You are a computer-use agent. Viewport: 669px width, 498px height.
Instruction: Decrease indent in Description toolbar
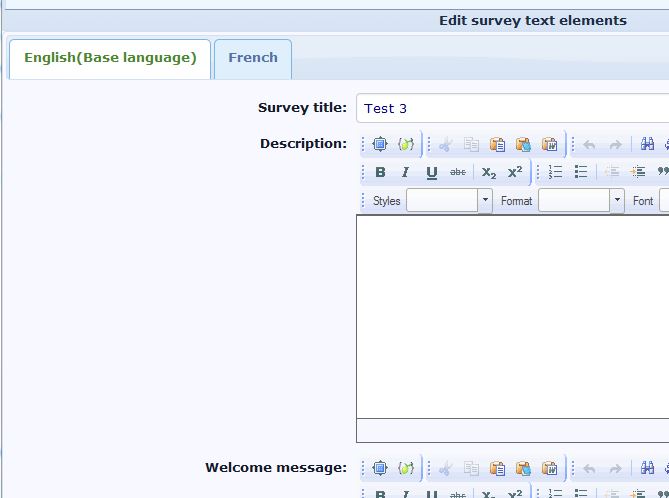611,172
